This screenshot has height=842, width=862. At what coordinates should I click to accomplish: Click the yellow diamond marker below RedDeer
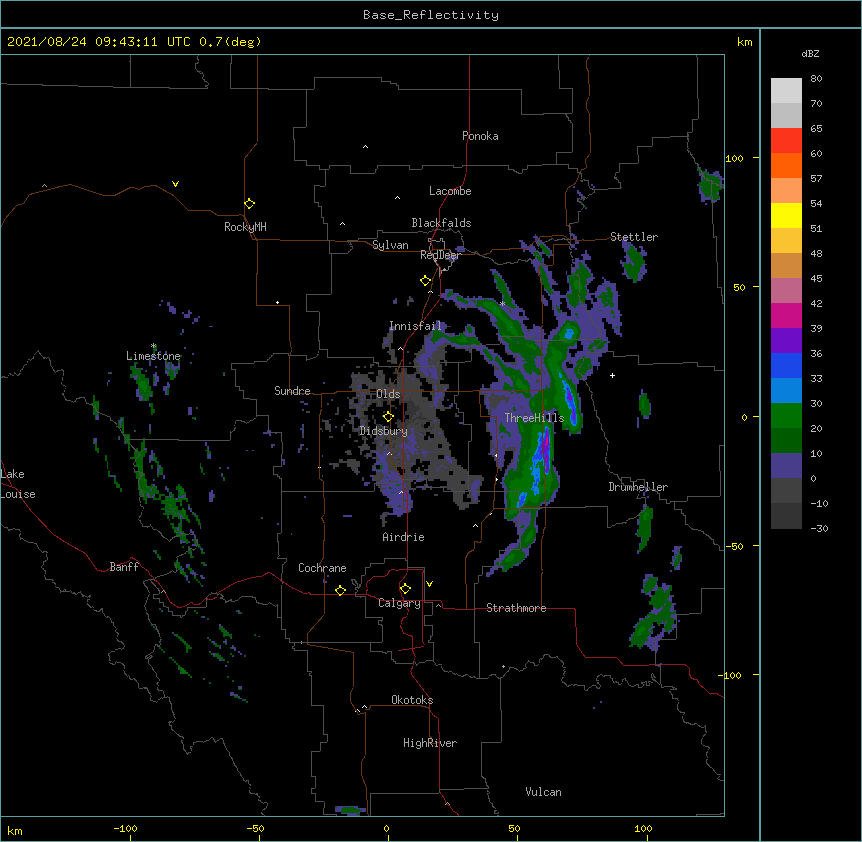[426, 281]
